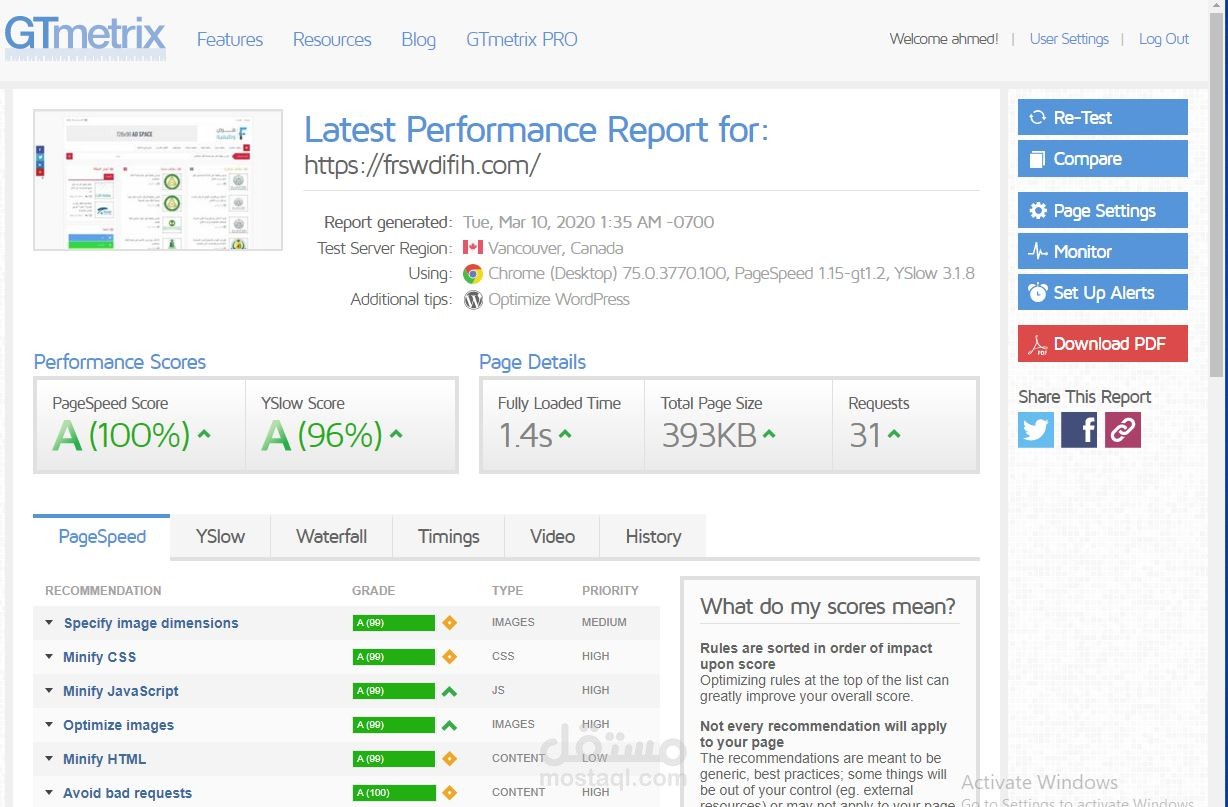This screenshot has height=807, width=1228.
Task: Click the TYPE column header
Action: tap(507, 591)
